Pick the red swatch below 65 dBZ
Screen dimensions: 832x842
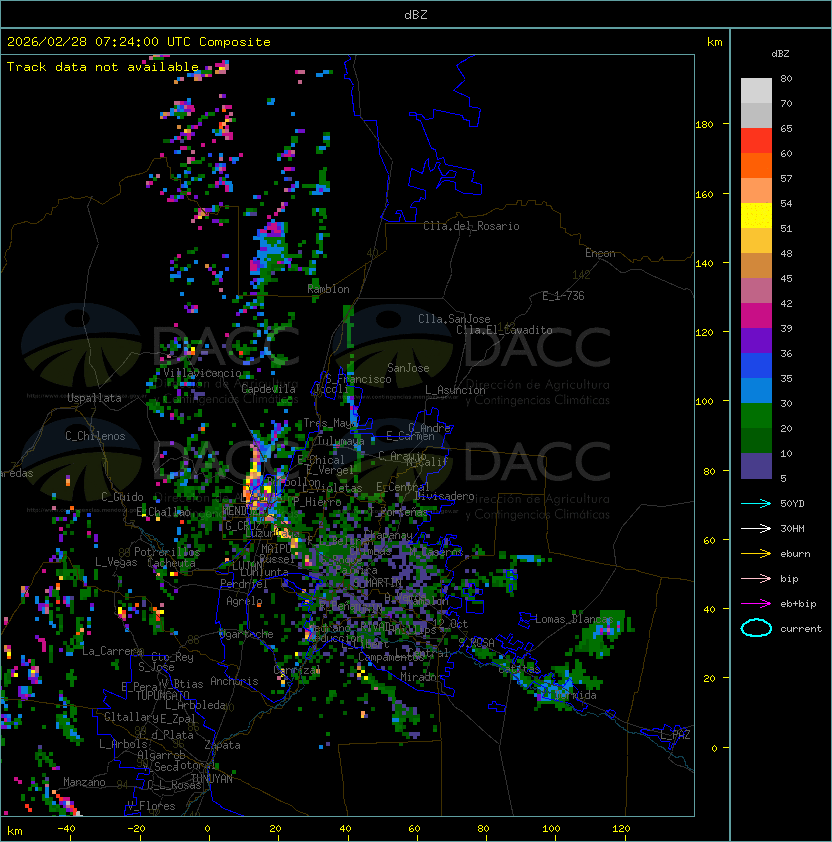click(x=756, y=141)
